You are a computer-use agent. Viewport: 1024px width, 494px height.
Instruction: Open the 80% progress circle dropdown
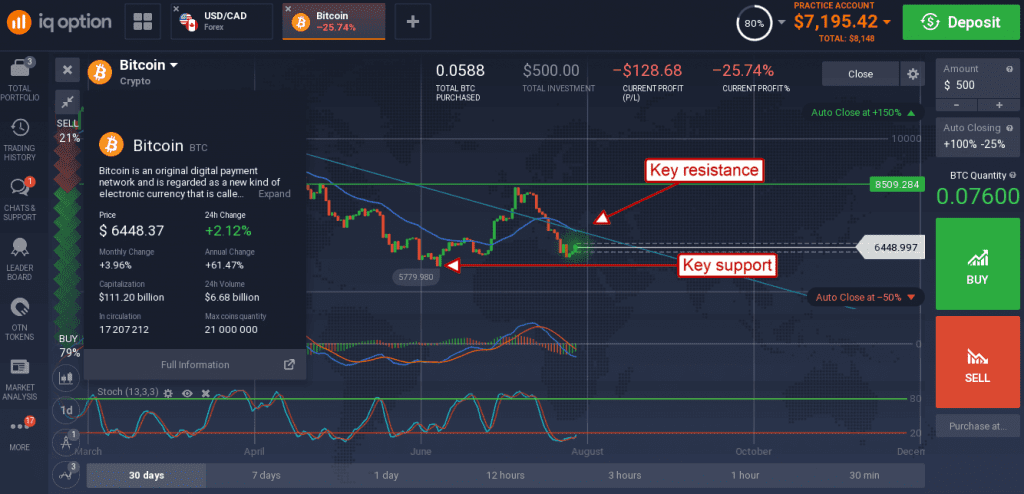click(781, 23)
